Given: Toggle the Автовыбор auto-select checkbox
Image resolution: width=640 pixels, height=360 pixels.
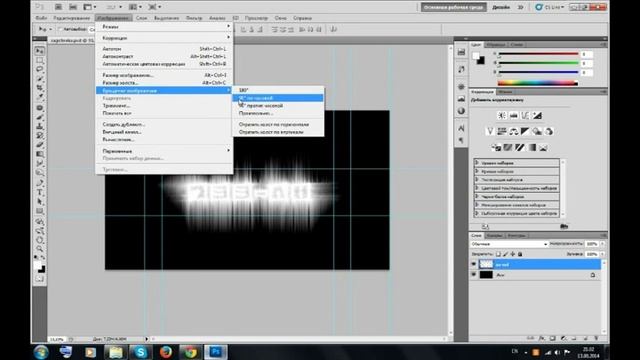Looking at the screenshot, I should pos(60,29).
